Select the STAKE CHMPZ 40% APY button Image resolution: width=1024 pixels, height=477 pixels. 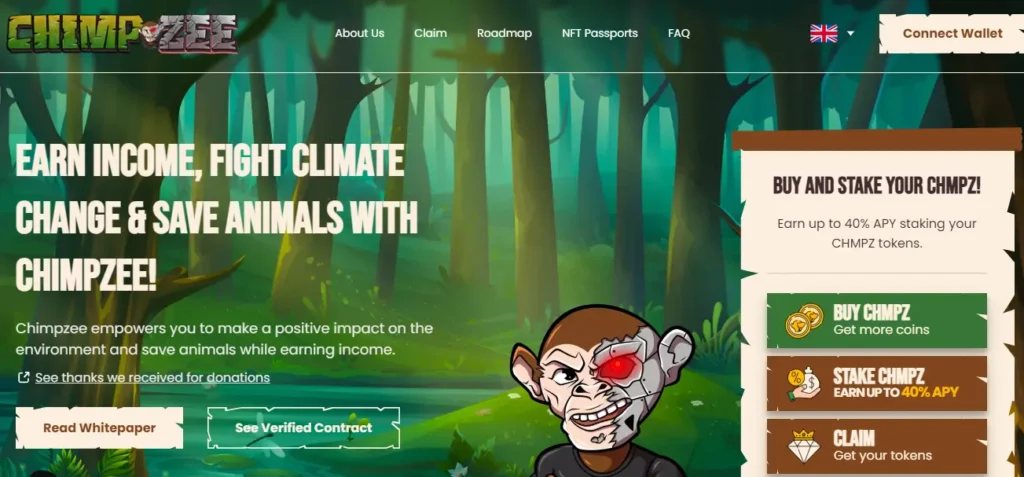click(876, 384)
